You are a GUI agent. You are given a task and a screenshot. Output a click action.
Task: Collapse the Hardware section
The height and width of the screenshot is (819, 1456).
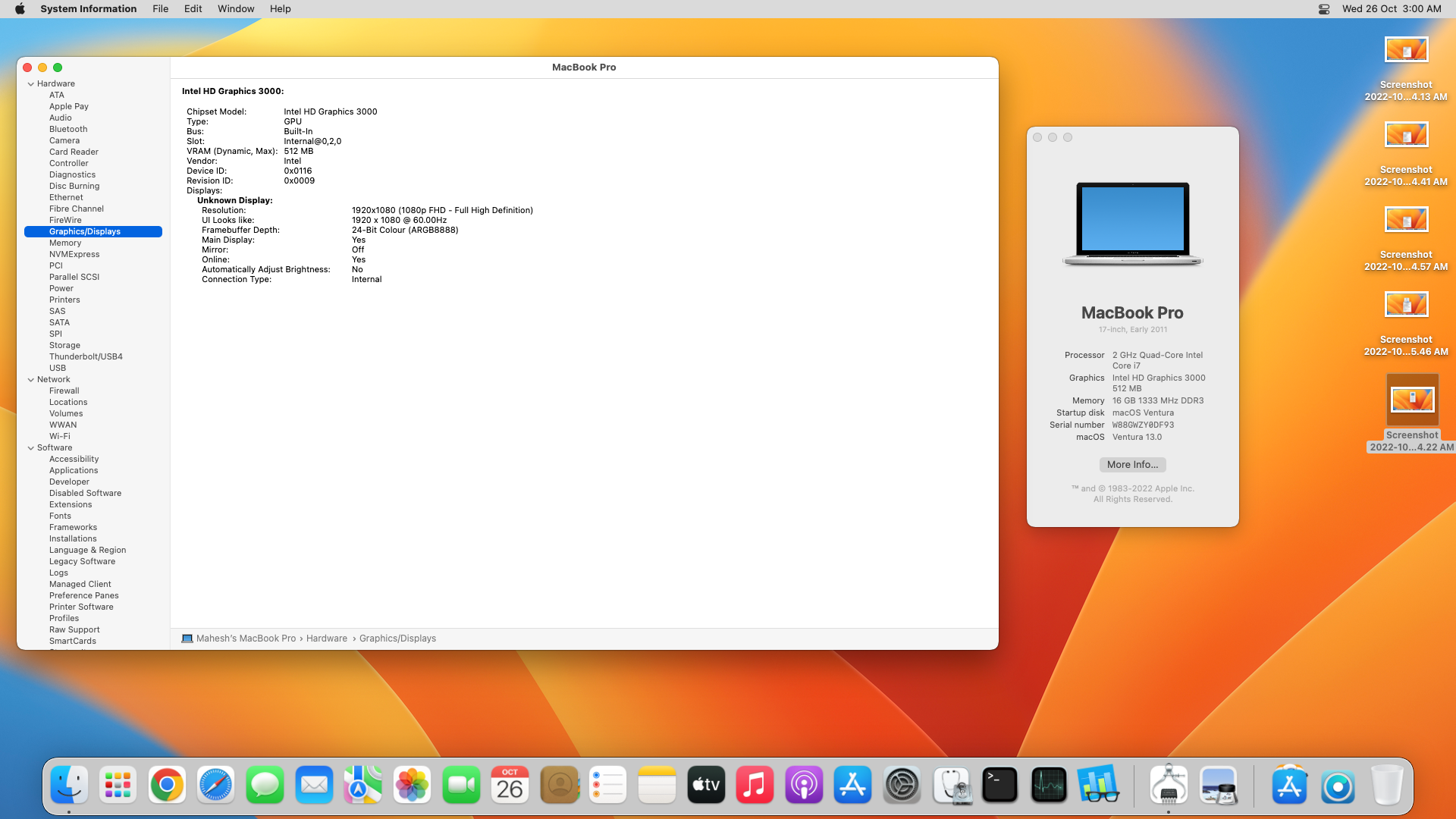pyautogui.click(x=31, y=84)
